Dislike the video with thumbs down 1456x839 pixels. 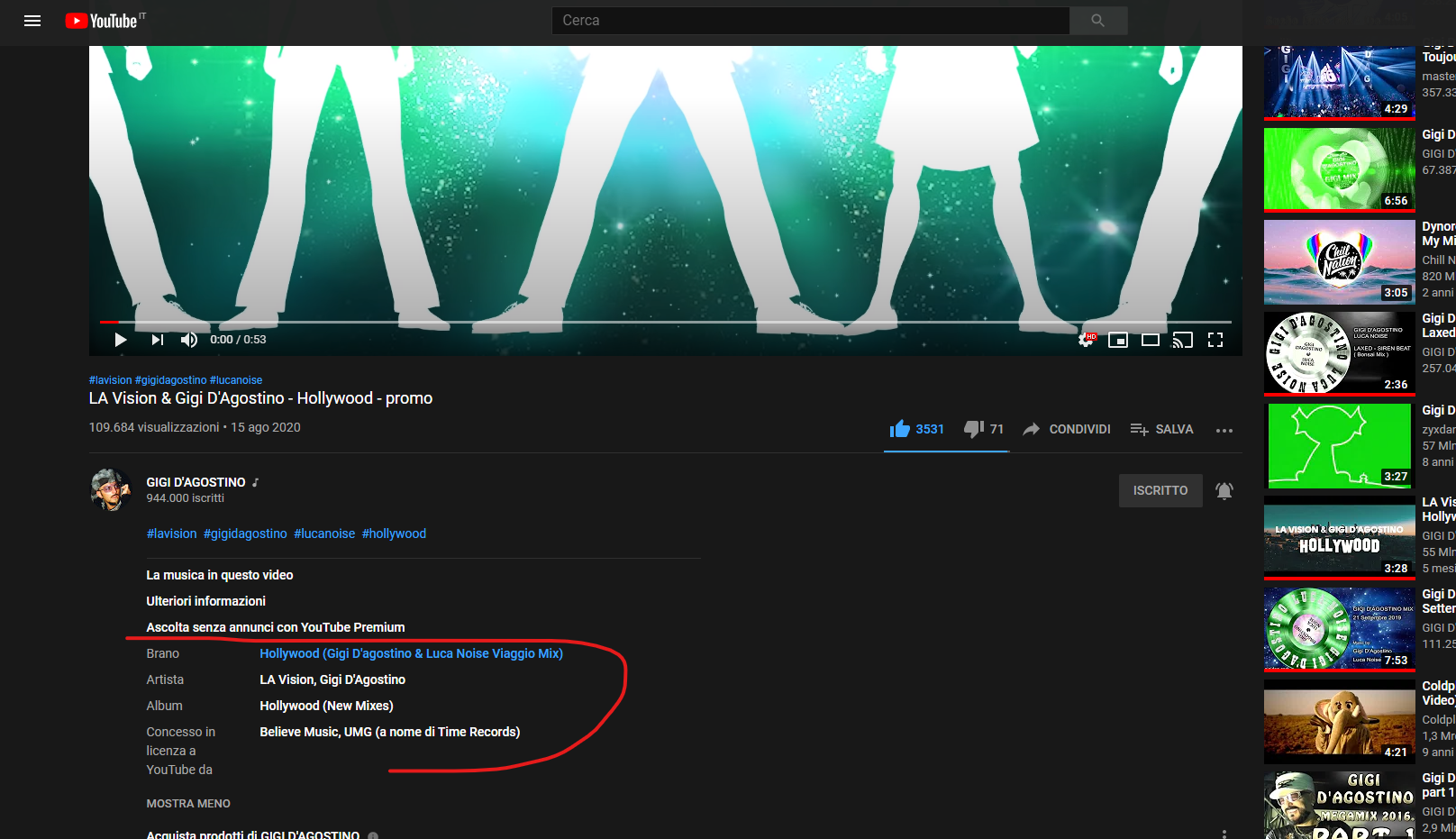click(973, 429)
